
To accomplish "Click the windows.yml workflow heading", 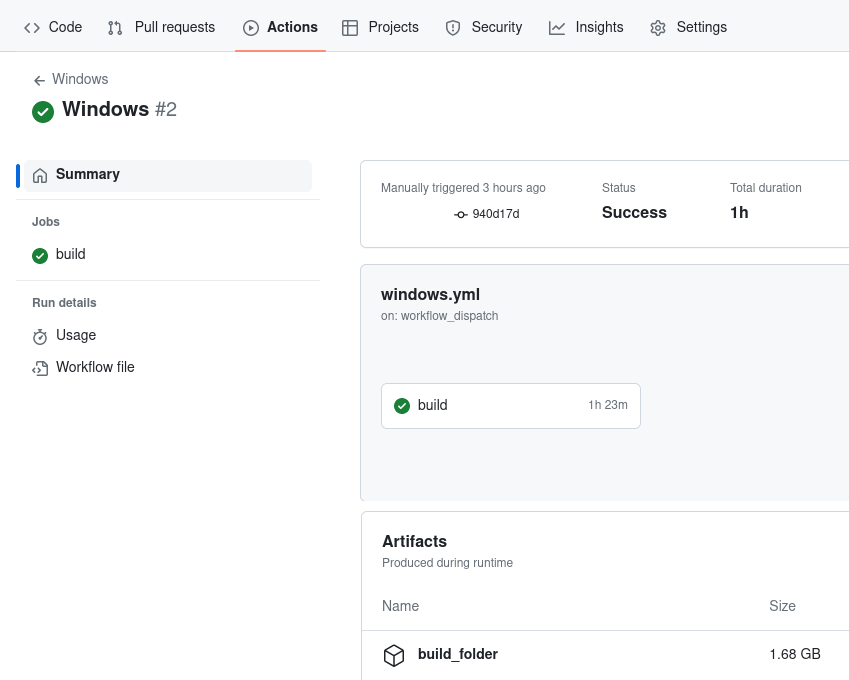I will pyautogui.click(x=430, y=295).
